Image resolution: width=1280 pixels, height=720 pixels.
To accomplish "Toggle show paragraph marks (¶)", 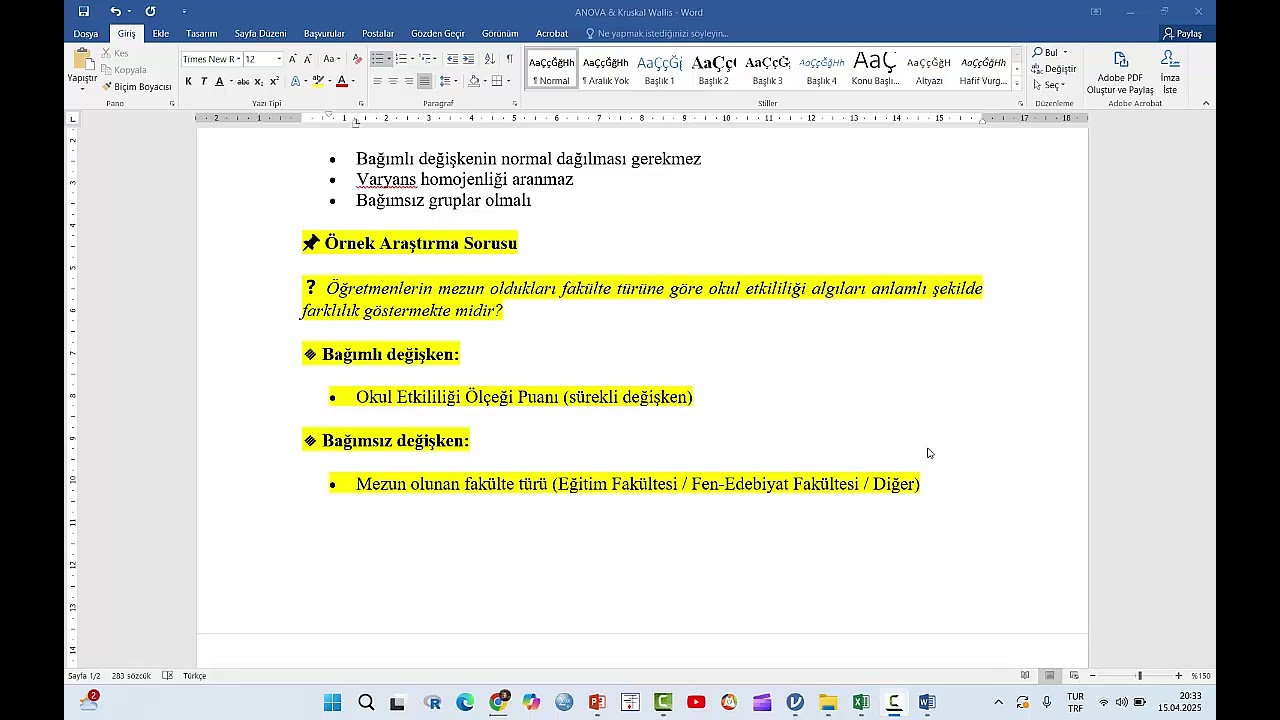I will pos(510,59).
